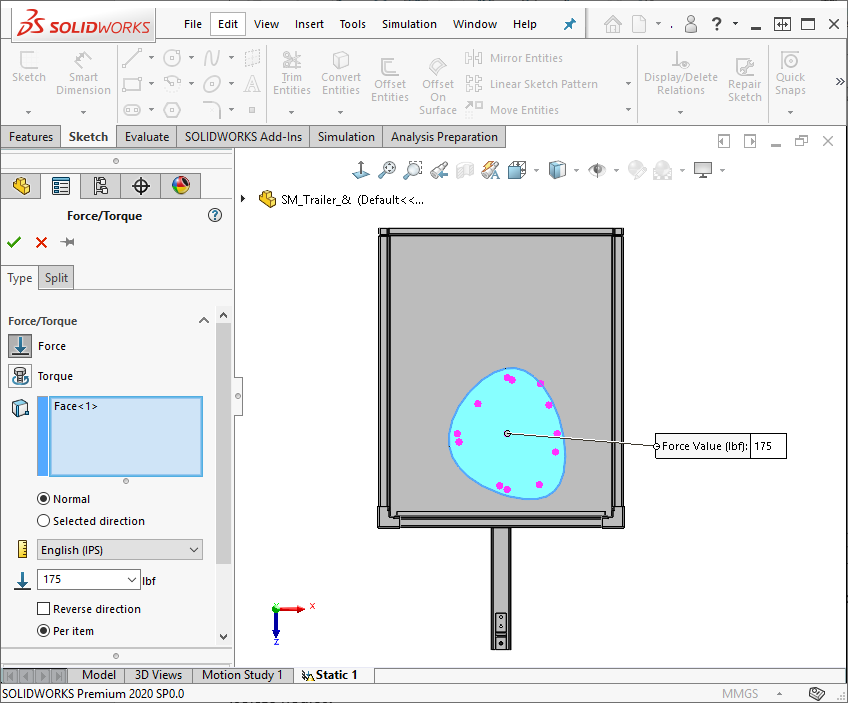Click the status bar tags icon
Viewport: 848px width, 703px height.
817,693
